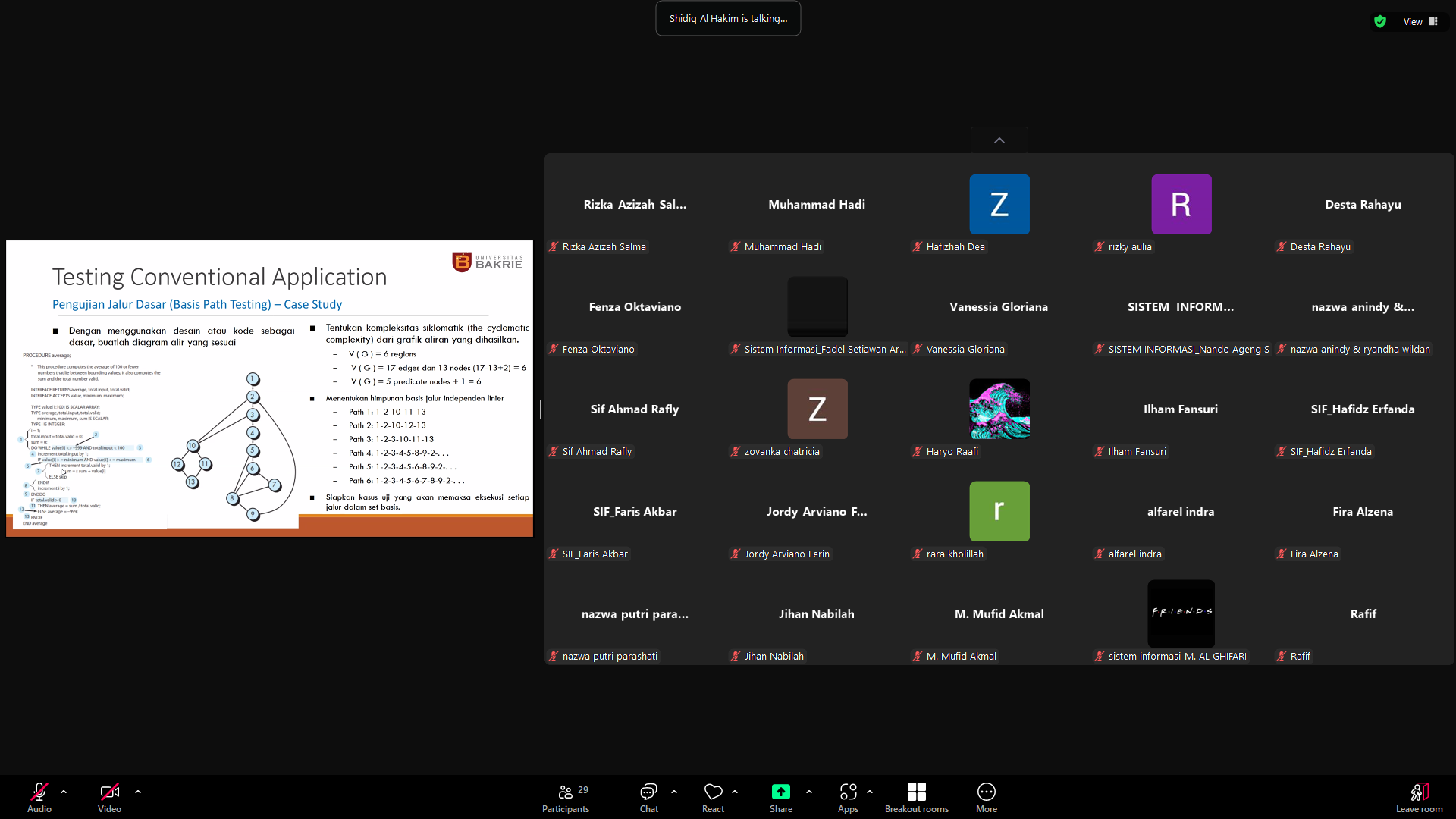Open the More options menu

pyautogui.click(x=987, y=797)
